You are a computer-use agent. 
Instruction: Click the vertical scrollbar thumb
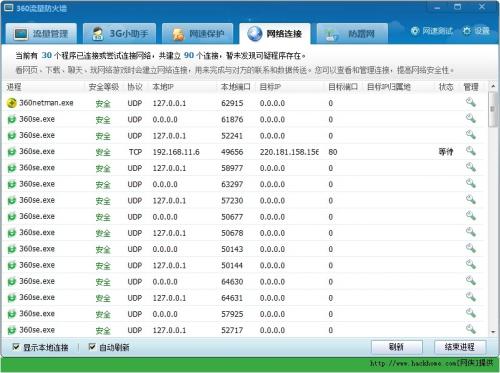coord(493,109)
